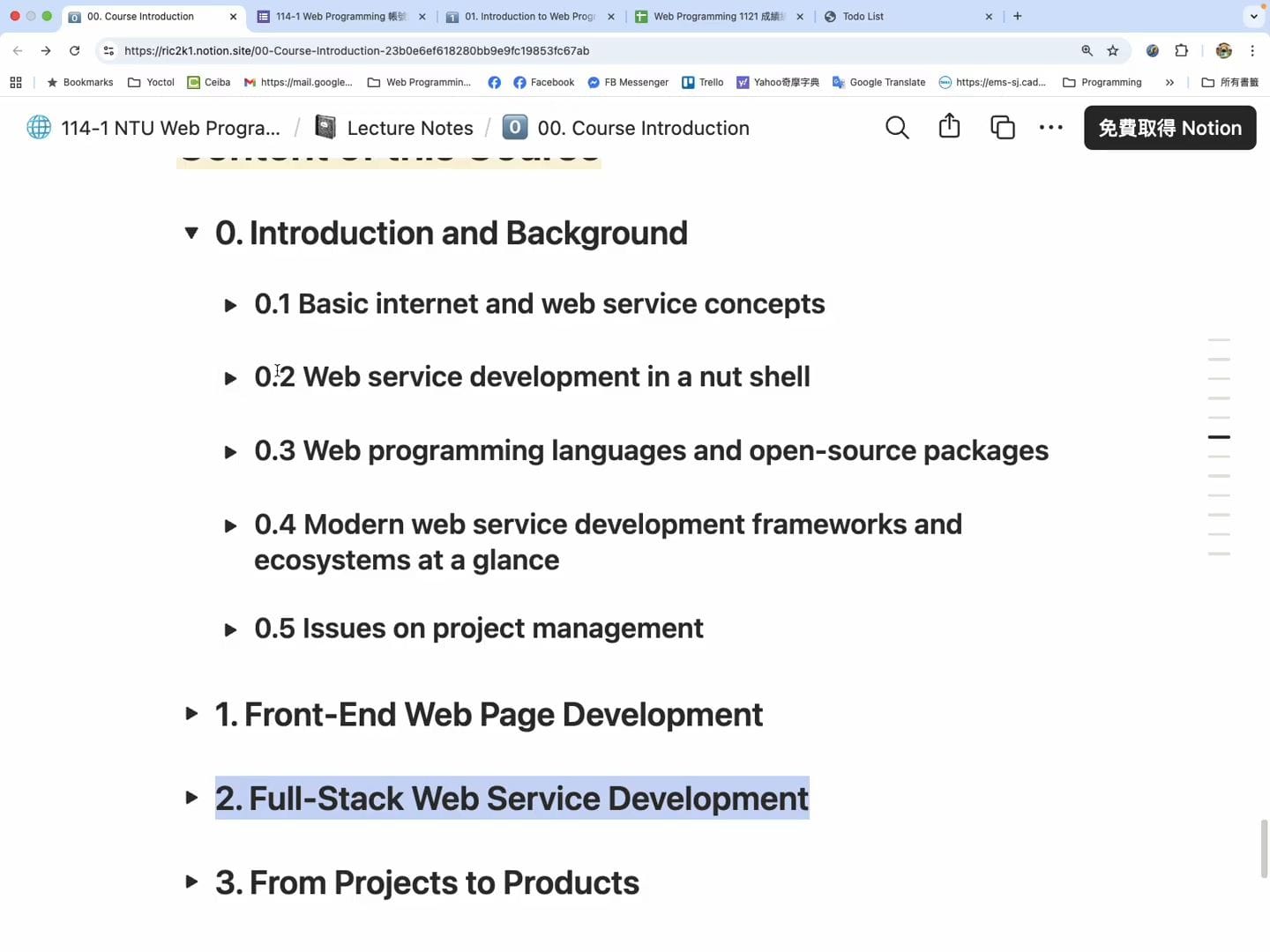This screenshot has width=1270, height=952.
Task: Go to Lecture Notes breadcrumb
Action: pyautogui.click(x=409, y=128)
